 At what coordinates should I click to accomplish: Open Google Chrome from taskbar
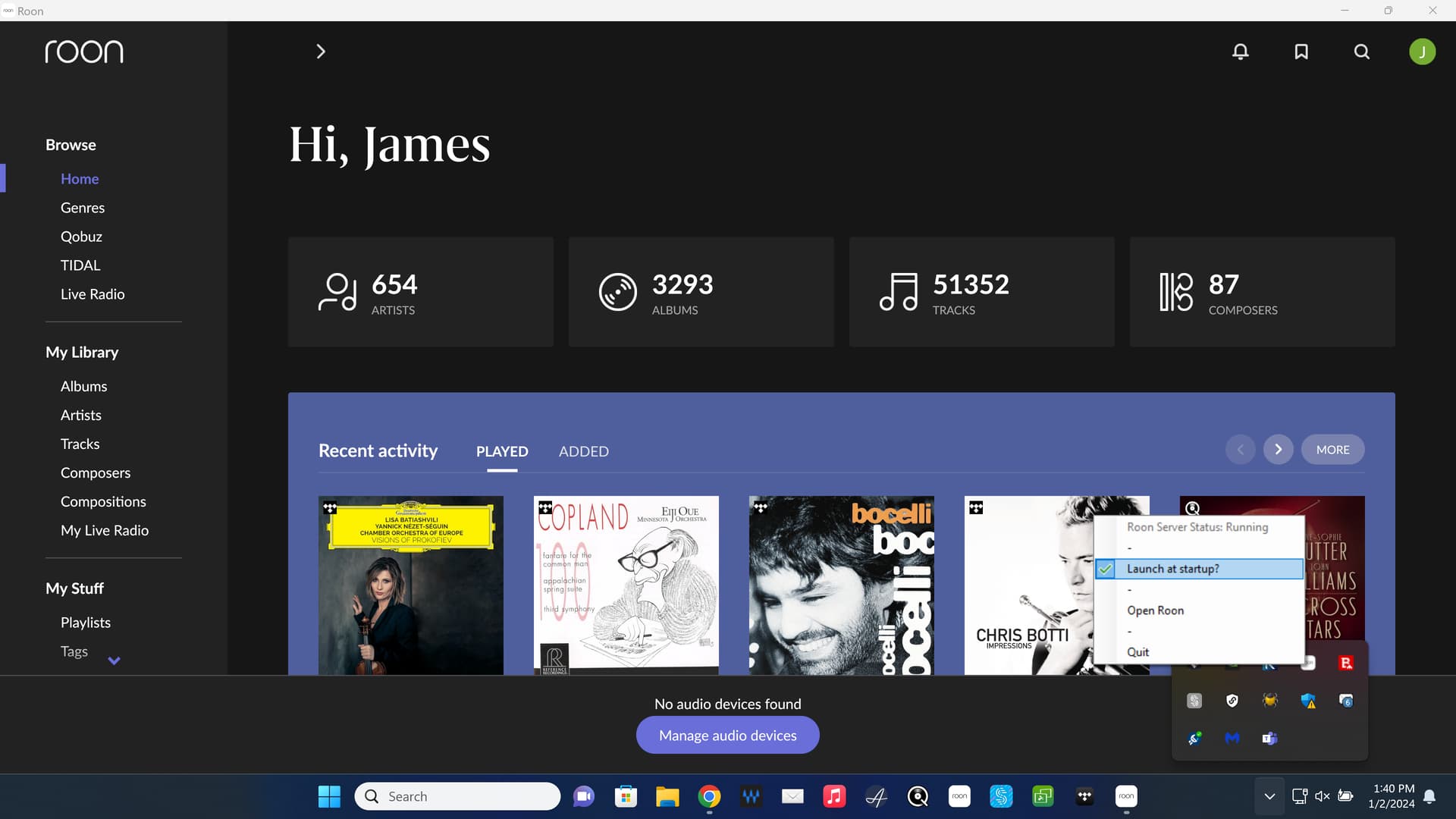coord(709,796)
